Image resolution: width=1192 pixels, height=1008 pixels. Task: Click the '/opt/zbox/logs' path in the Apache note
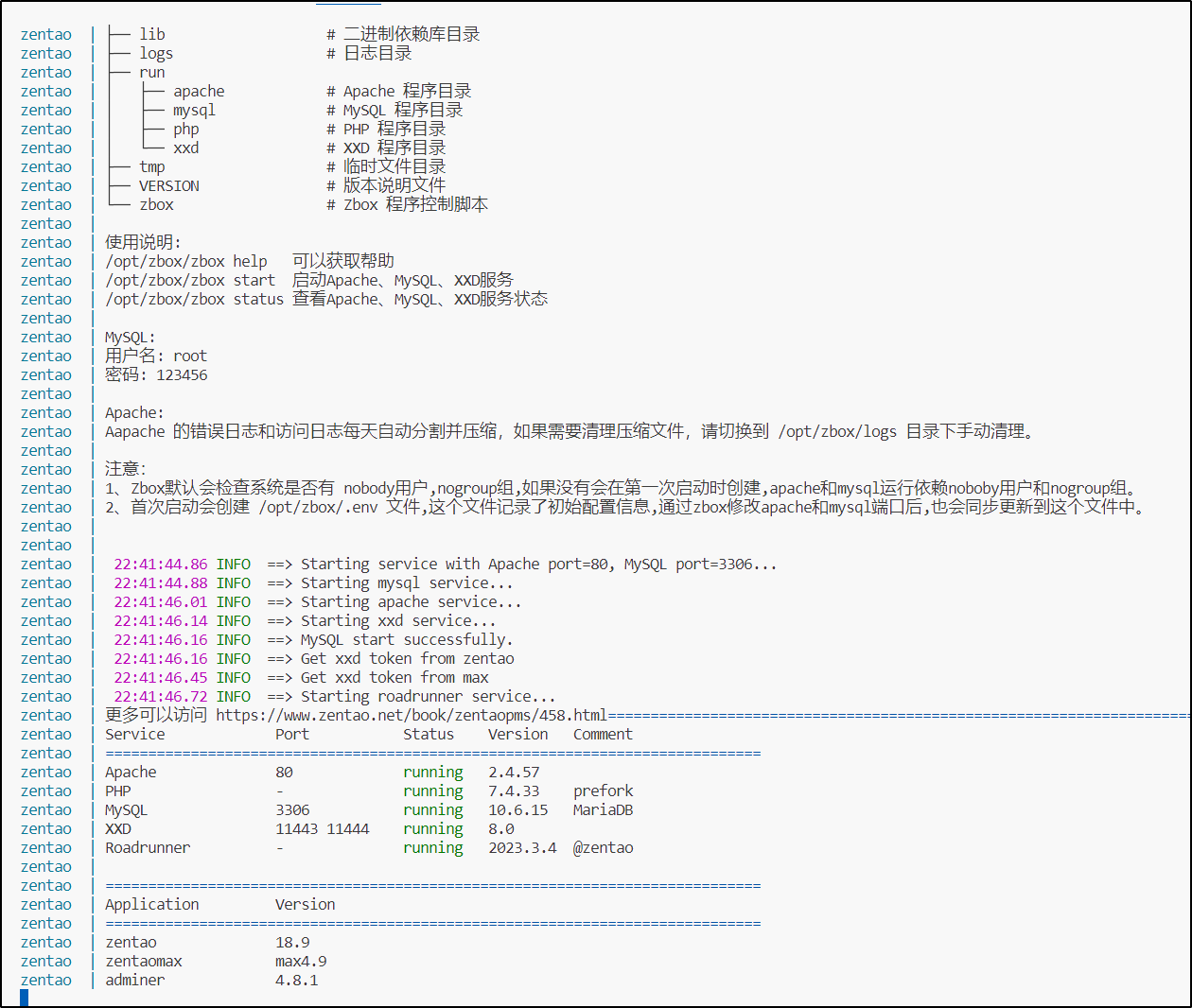click(837, 431)
